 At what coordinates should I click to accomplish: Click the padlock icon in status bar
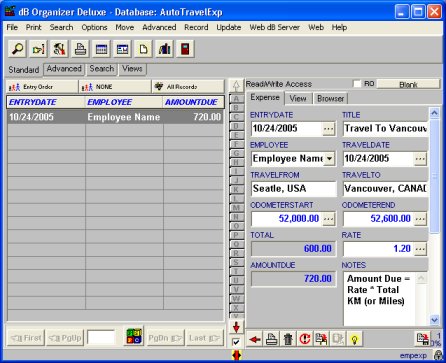[x=438, y=356]
